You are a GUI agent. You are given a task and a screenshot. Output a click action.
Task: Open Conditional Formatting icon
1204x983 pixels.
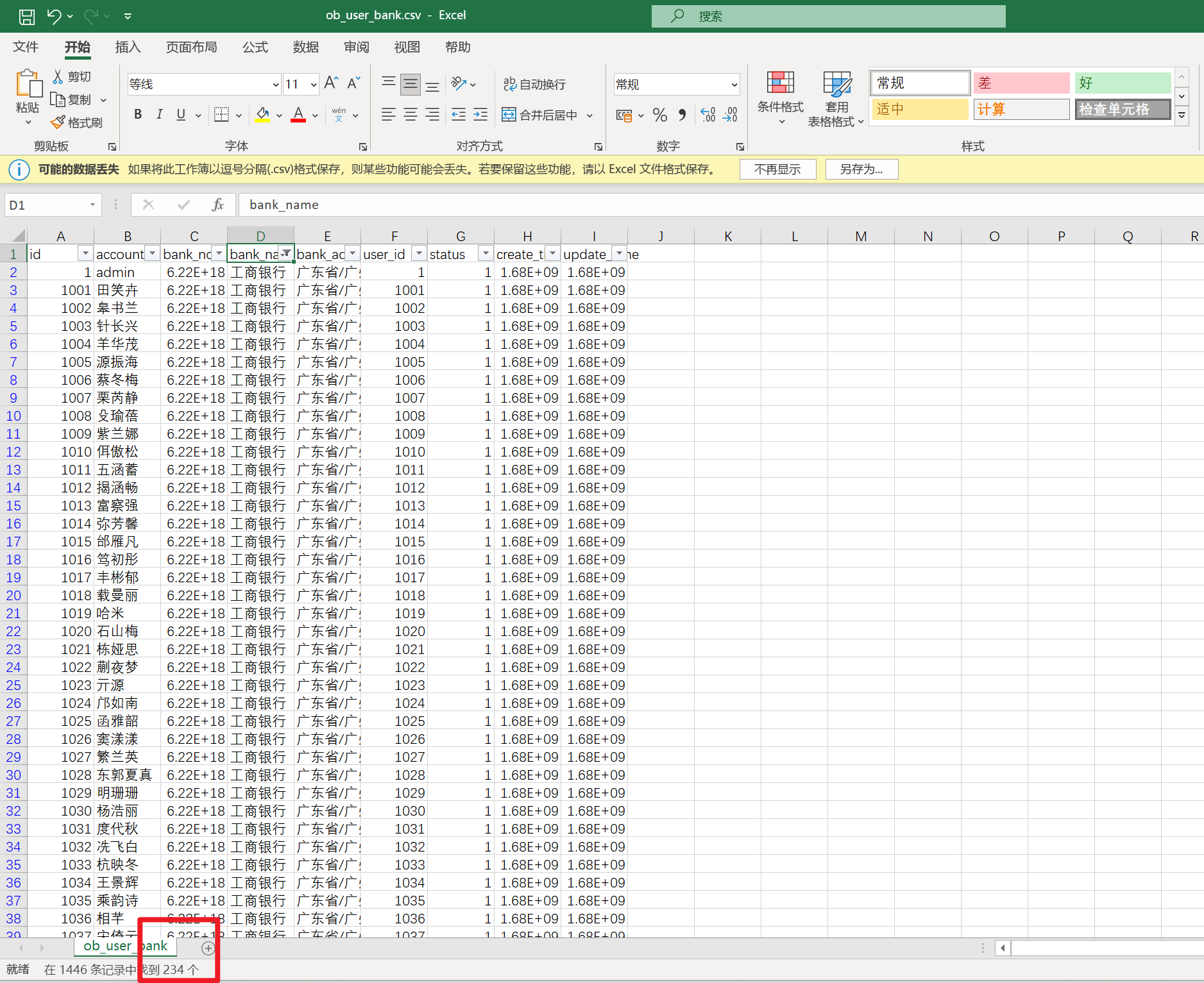[x=781, y=83]
